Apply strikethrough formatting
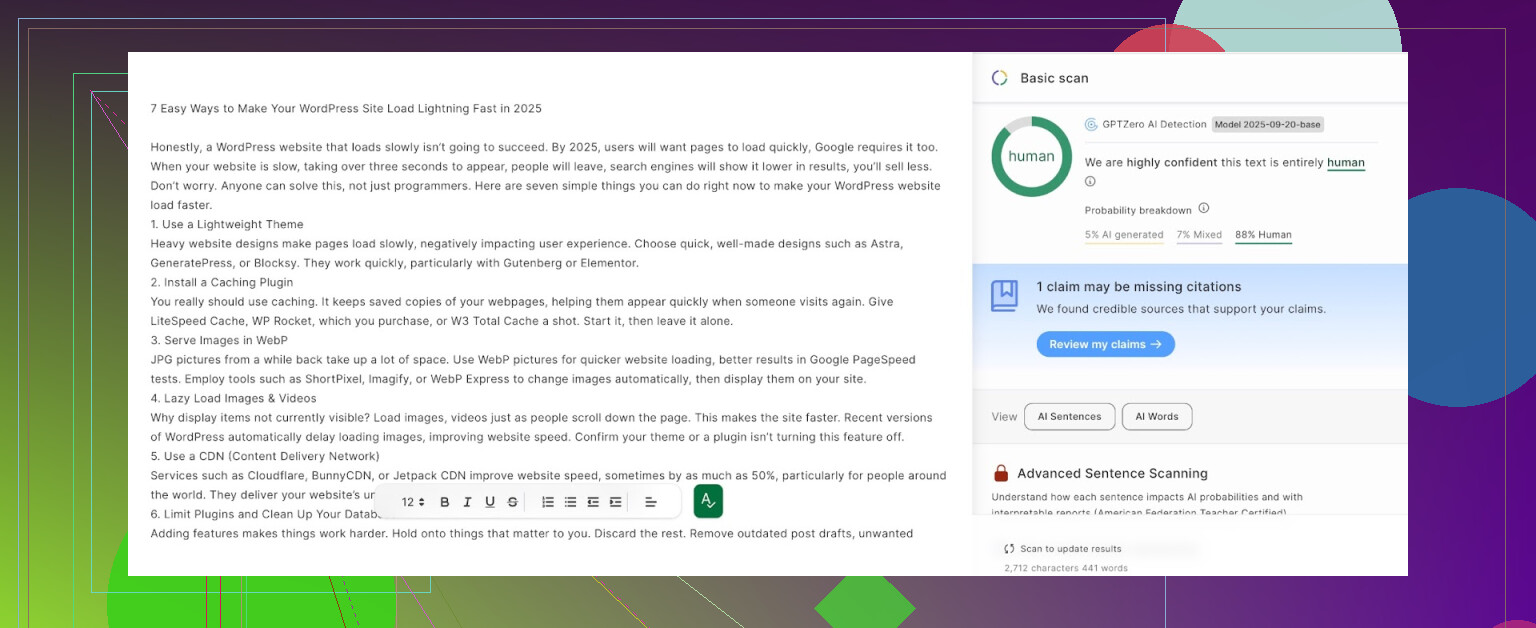Viewport: 1536px width, 628px height. click(513, 502)
